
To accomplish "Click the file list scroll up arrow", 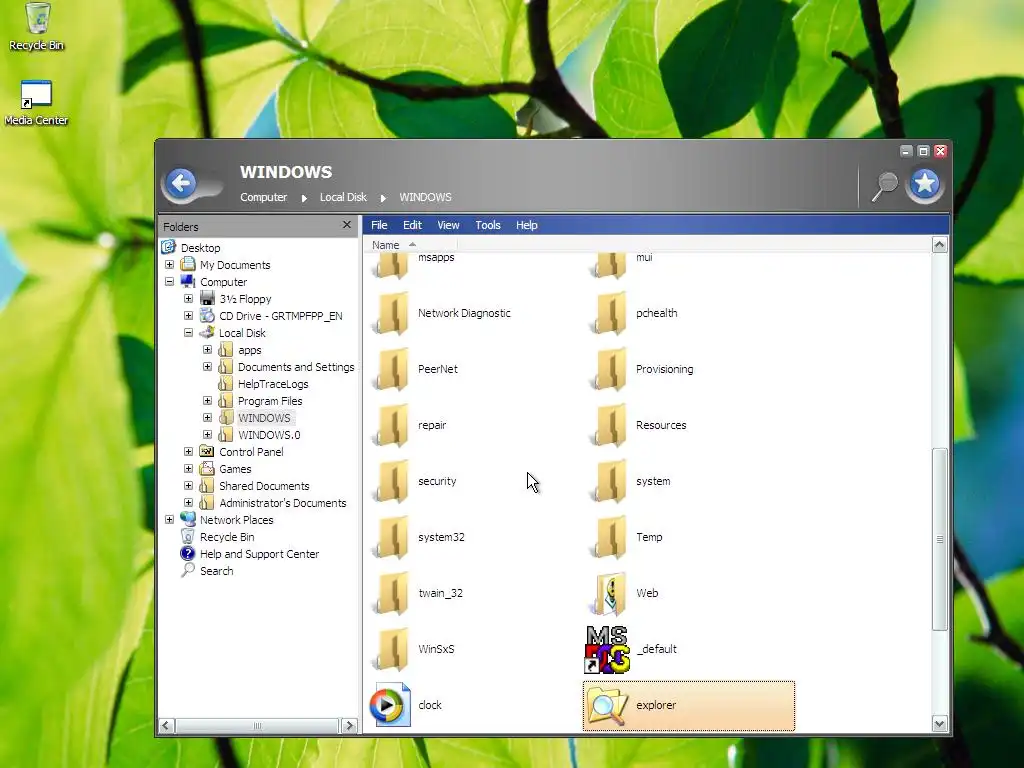I will (940, 245).
